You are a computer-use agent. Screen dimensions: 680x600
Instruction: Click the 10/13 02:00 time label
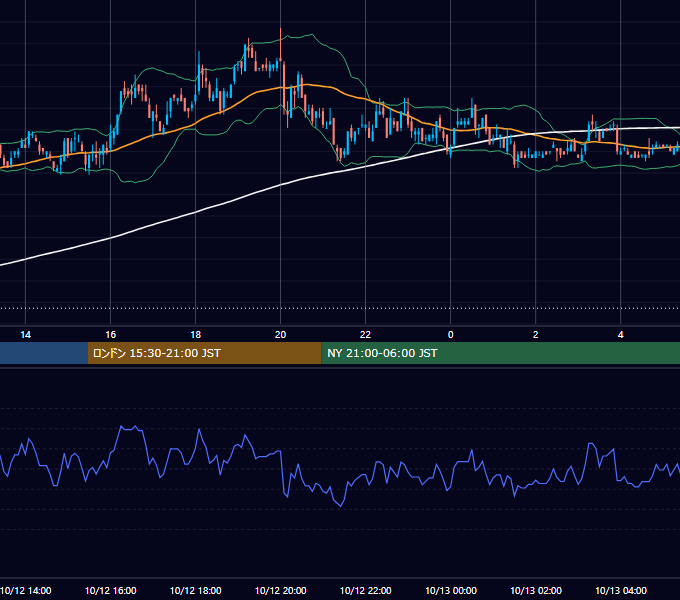pyautogui.click(x=536, y=590)
